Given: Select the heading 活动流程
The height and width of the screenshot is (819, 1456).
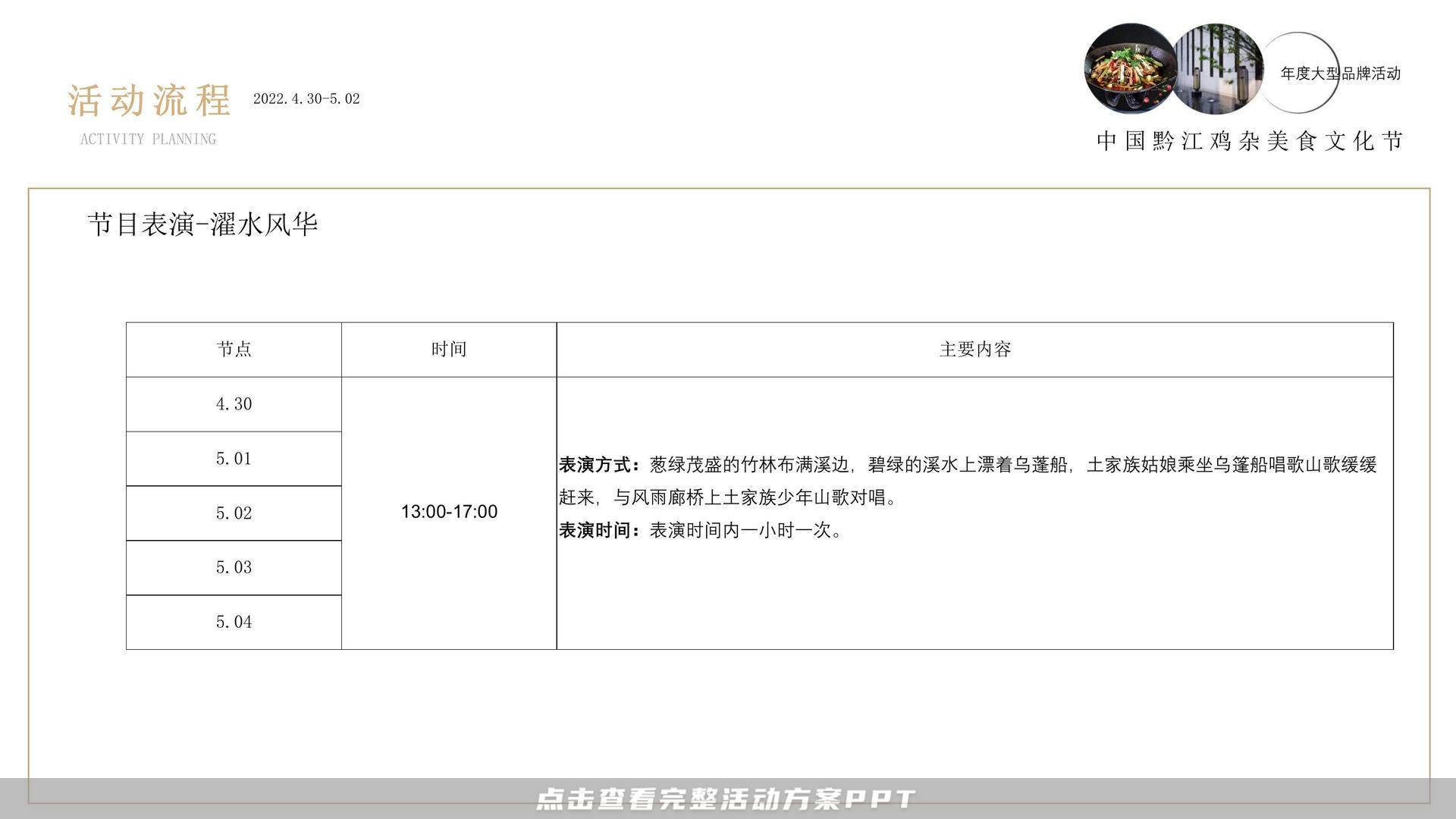Looking at the screenshot, I should click(x=149, y=100).
